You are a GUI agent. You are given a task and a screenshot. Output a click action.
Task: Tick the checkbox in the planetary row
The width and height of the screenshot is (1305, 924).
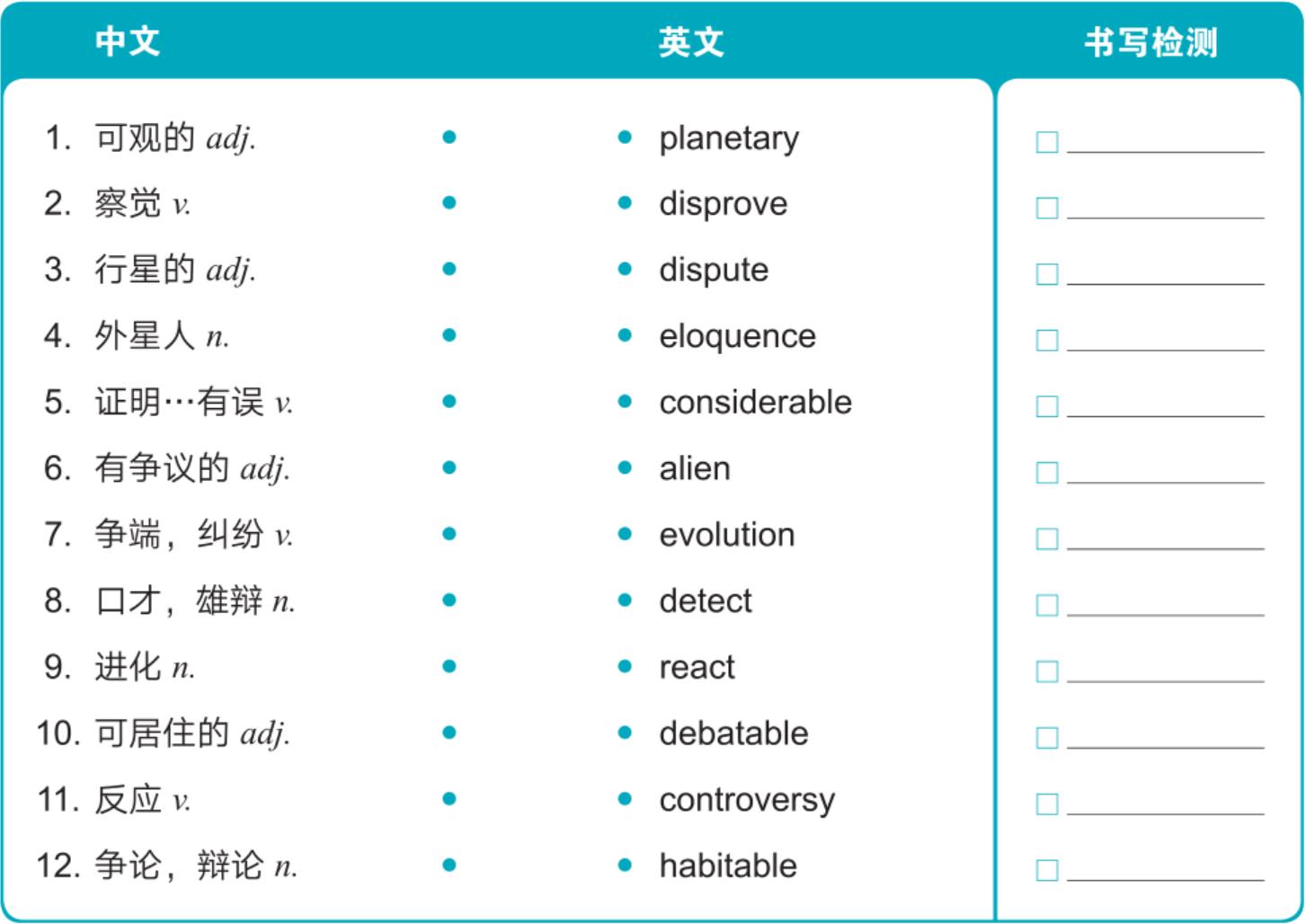tap(1047, 142)
